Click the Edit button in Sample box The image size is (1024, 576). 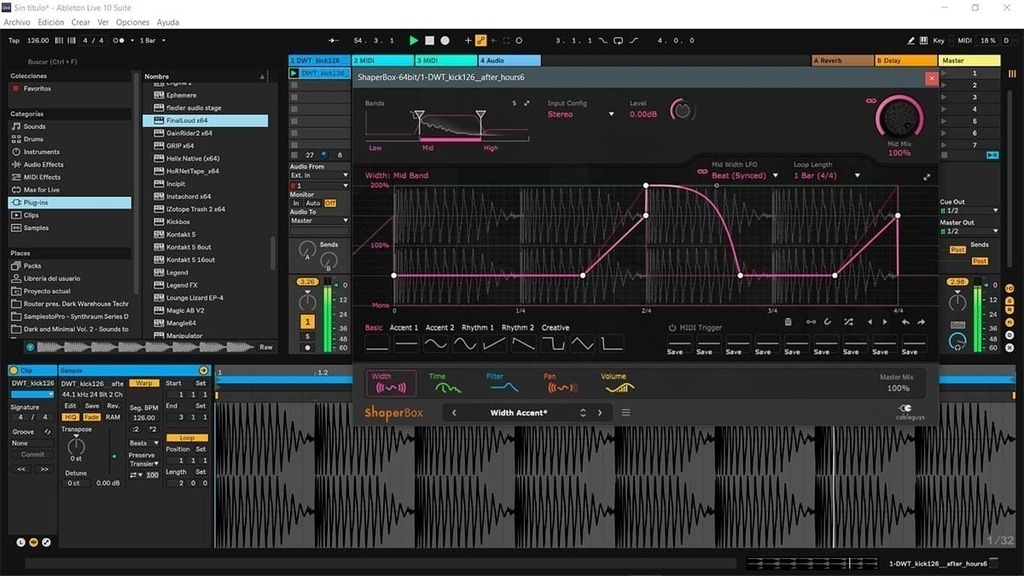click(x=70, y=406)
